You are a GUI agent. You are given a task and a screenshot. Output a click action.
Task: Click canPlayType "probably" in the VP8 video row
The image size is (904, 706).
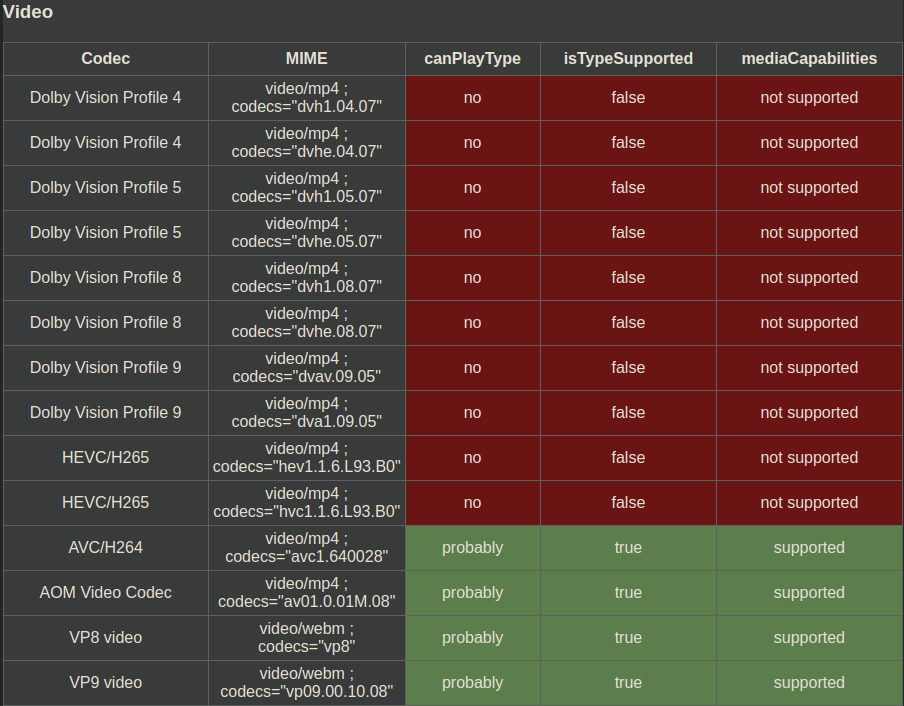[473, 637]
